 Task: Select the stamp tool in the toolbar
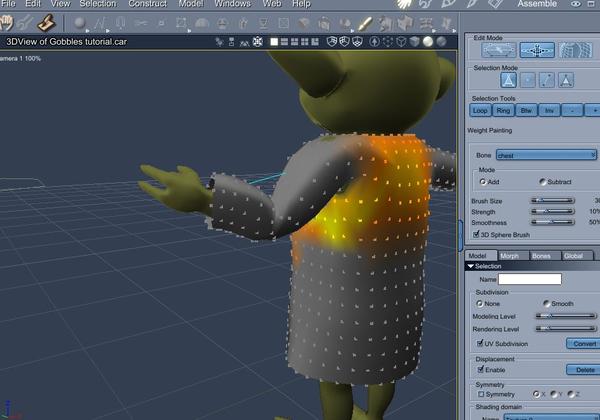point(47,23)
